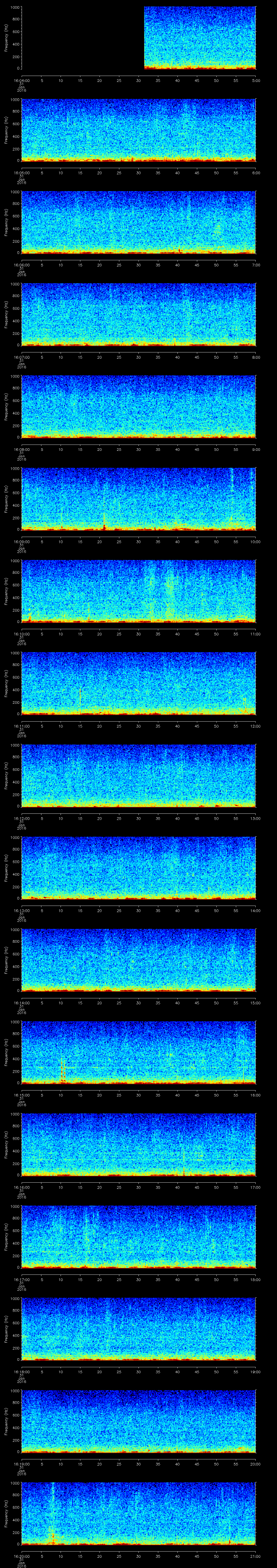The width and height of the screenshot is (277, 1568).
Task: Click Frequency (Hz) label of 16:08:00 panel
Action: [x=6, y=407]
